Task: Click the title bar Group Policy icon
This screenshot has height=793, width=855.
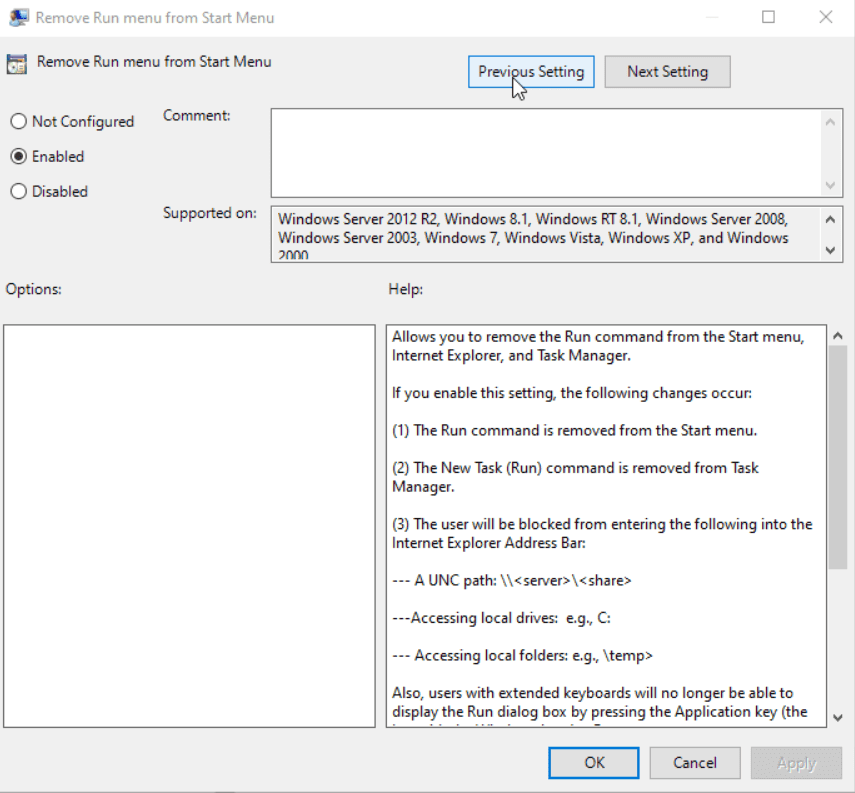Action: [19, 17]
